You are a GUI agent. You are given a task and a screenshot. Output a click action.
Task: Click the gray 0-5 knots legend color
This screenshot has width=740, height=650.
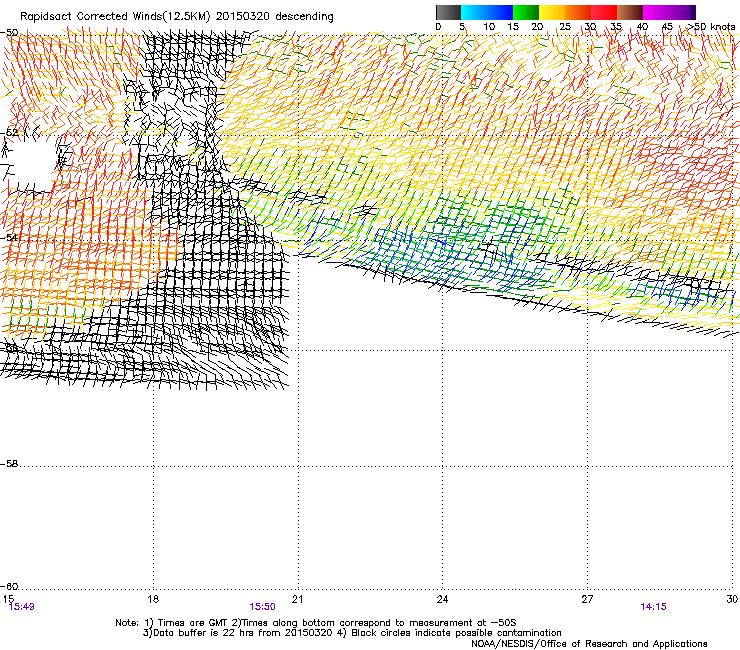click(448, 12)
